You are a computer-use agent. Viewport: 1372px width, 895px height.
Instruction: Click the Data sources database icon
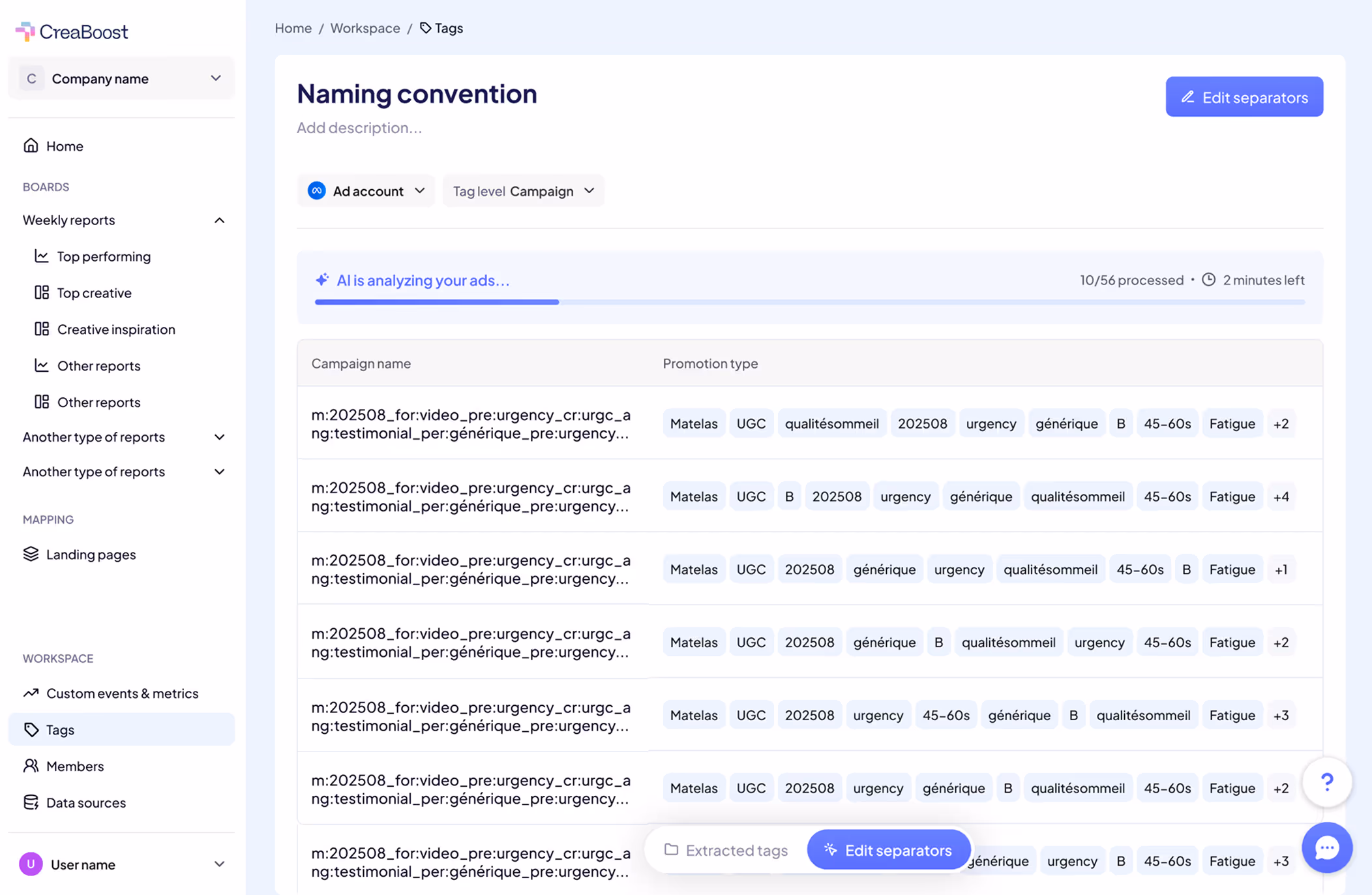click(x=31, y=802)
